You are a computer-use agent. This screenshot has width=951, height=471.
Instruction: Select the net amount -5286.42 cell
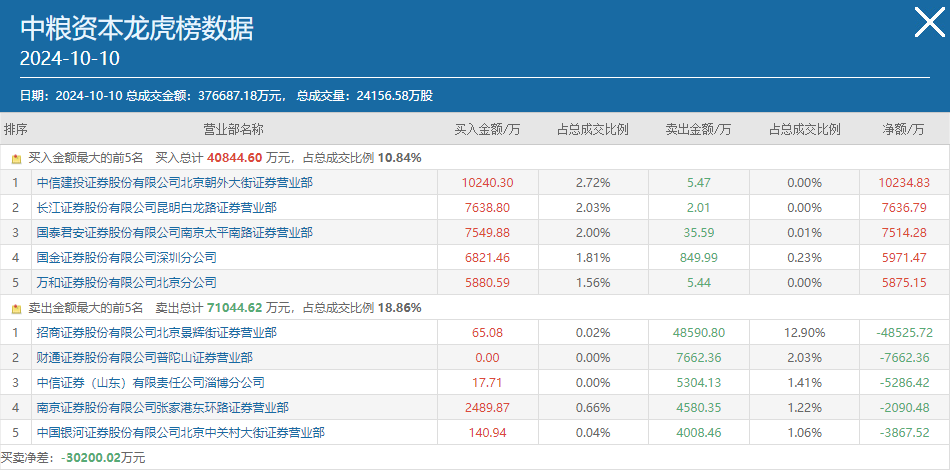pos(904,382)
